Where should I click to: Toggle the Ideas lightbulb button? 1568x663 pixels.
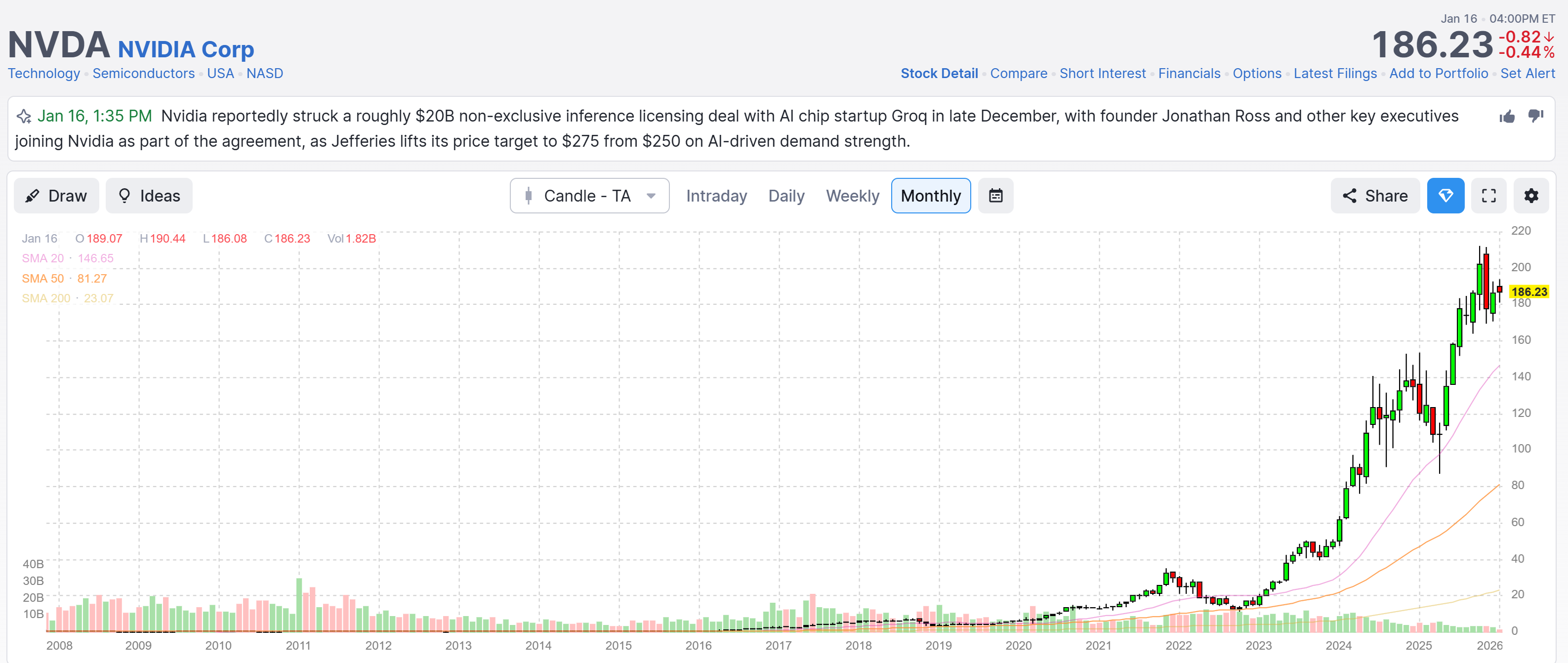coord(149,196)
